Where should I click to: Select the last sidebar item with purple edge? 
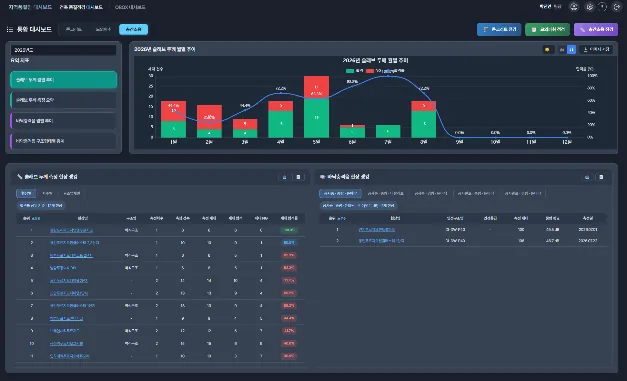(x=63, y=141)
